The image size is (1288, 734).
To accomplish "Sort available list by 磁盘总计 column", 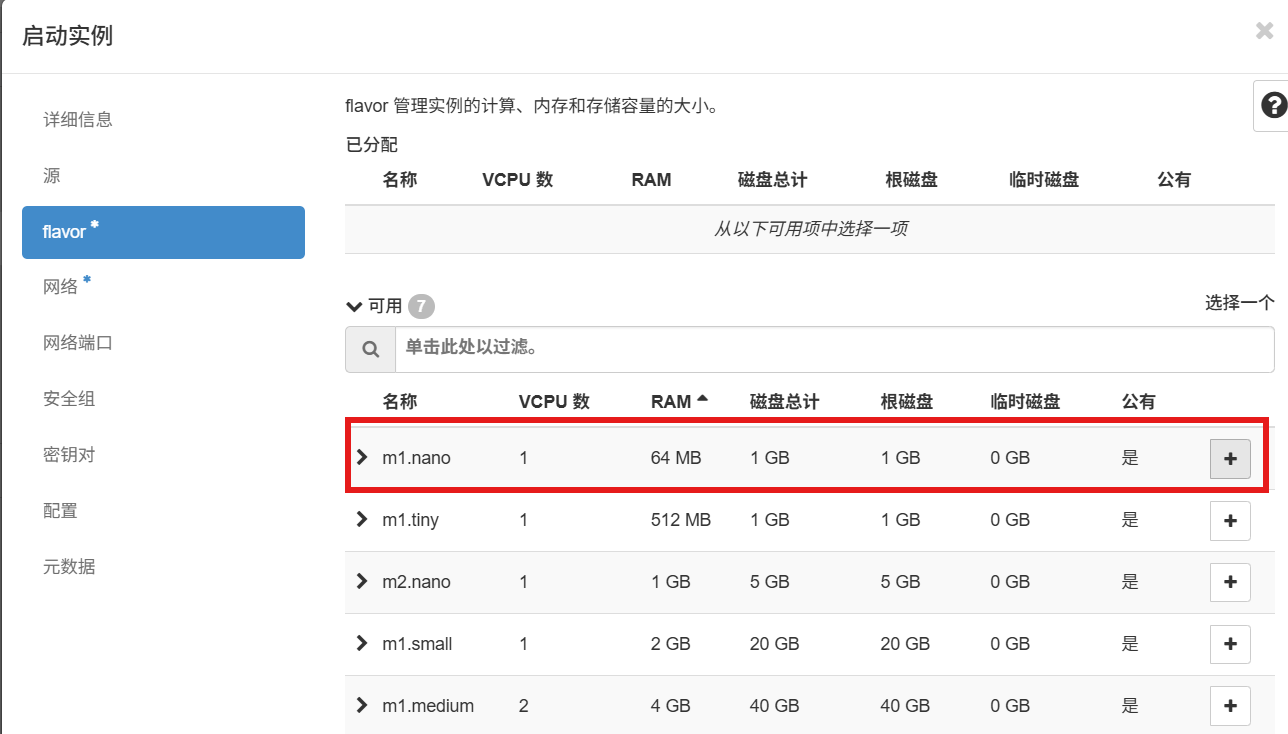I will [x=784, y=402].
